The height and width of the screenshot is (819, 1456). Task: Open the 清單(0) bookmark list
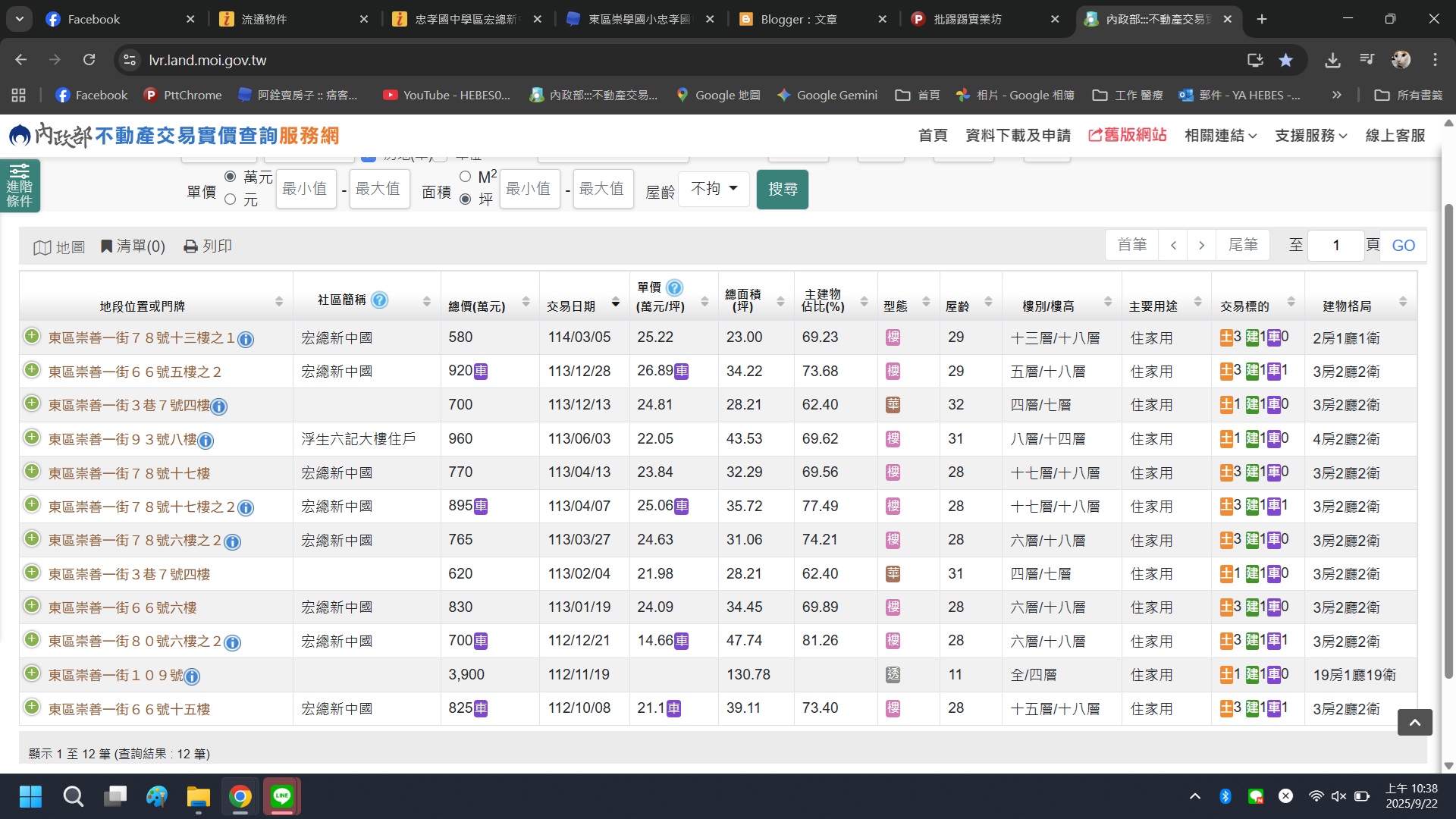[133, 246]
